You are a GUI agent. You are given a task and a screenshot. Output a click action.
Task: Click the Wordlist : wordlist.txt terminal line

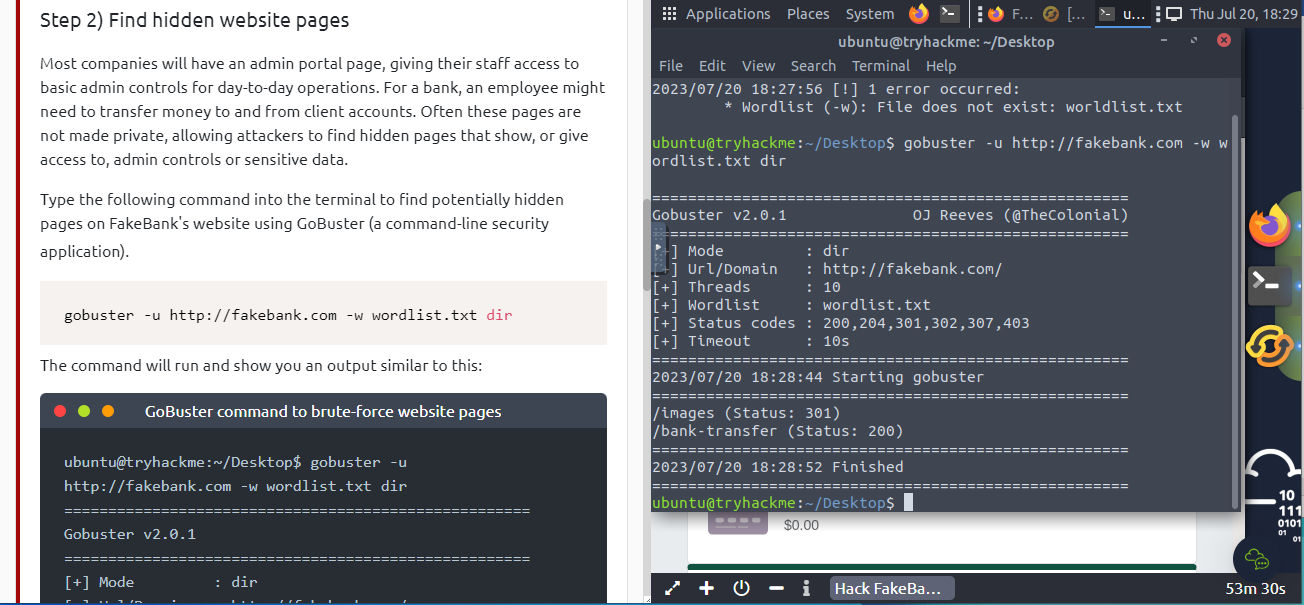pos(791,305)
